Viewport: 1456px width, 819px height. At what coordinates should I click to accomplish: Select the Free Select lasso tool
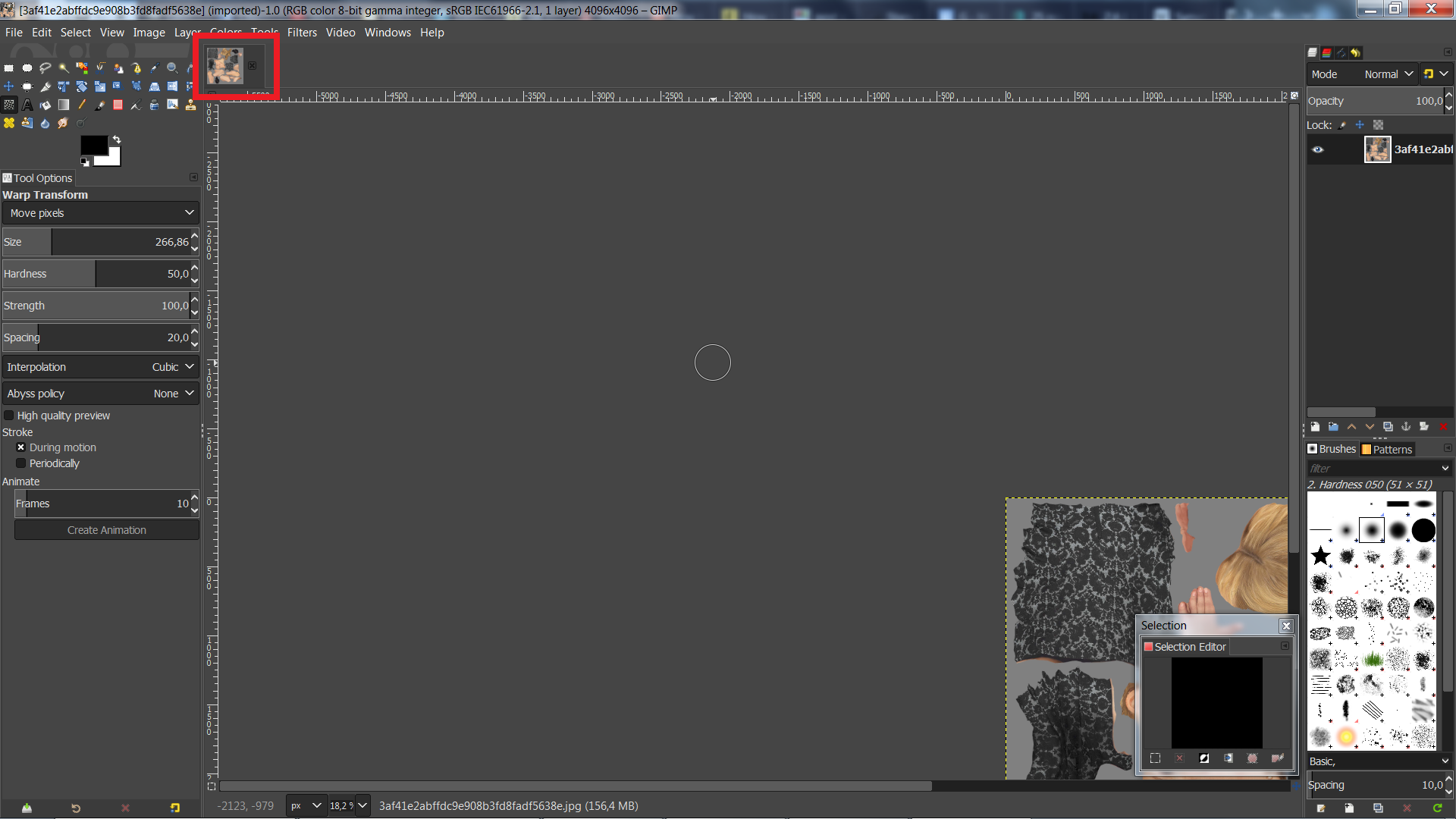coord(45,68)
